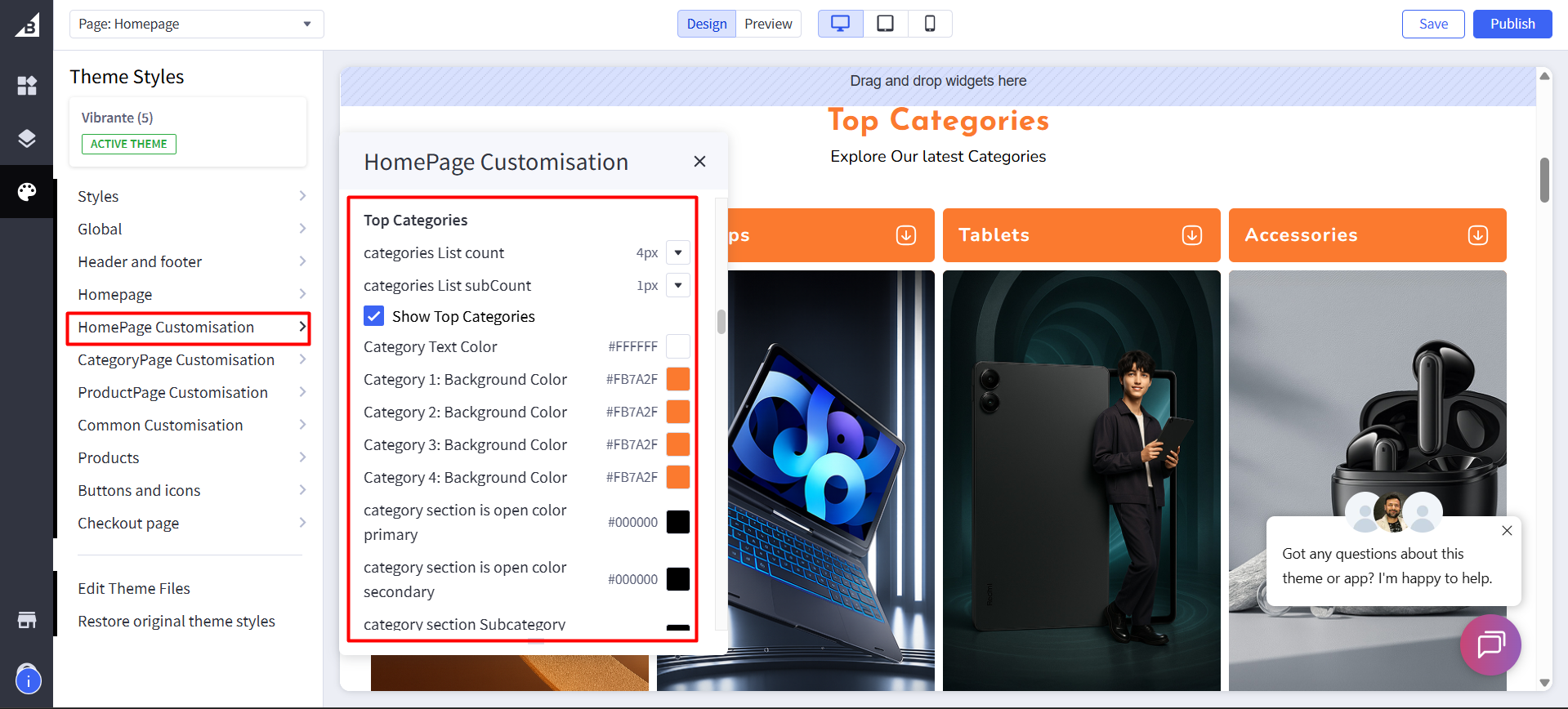Switch to desktop view icon
Screen dimensions: 1568x709
pos(840,24)
